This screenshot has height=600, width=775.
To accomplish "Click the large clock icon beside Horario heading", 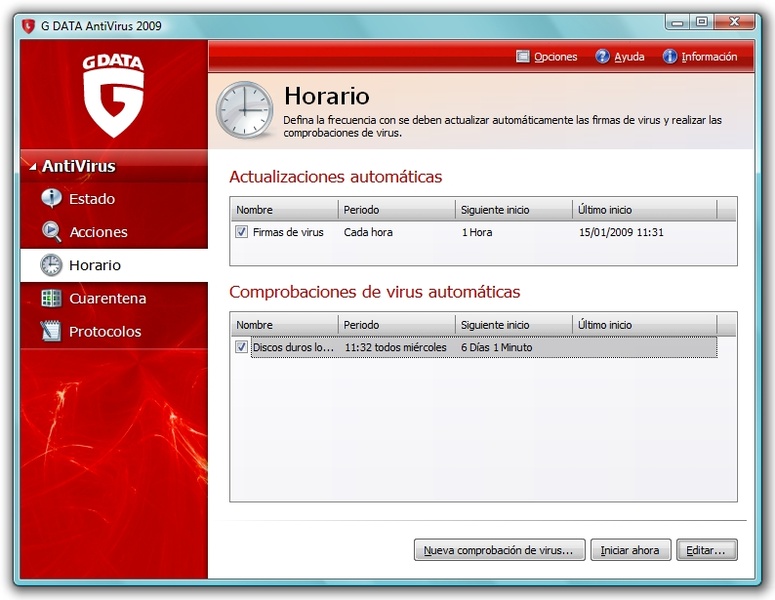I will click(245, 110).
